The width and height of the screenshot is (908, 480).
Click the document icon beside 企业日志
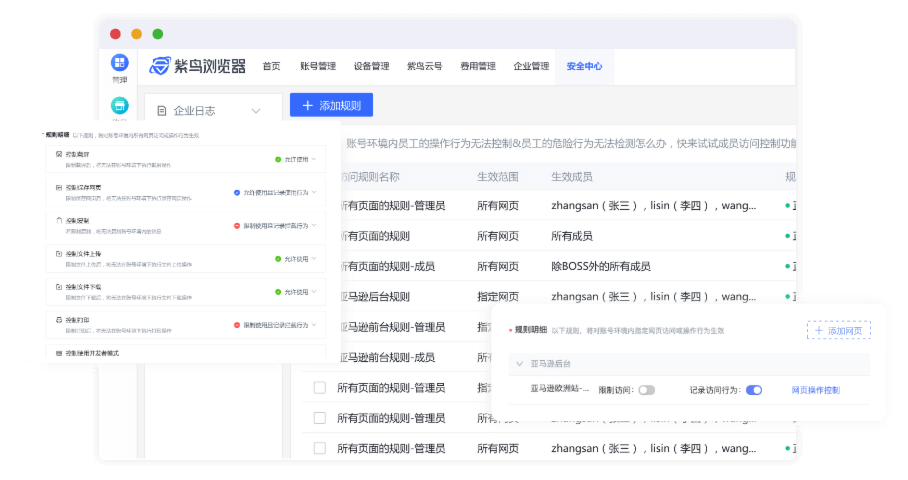coord(162,111)
